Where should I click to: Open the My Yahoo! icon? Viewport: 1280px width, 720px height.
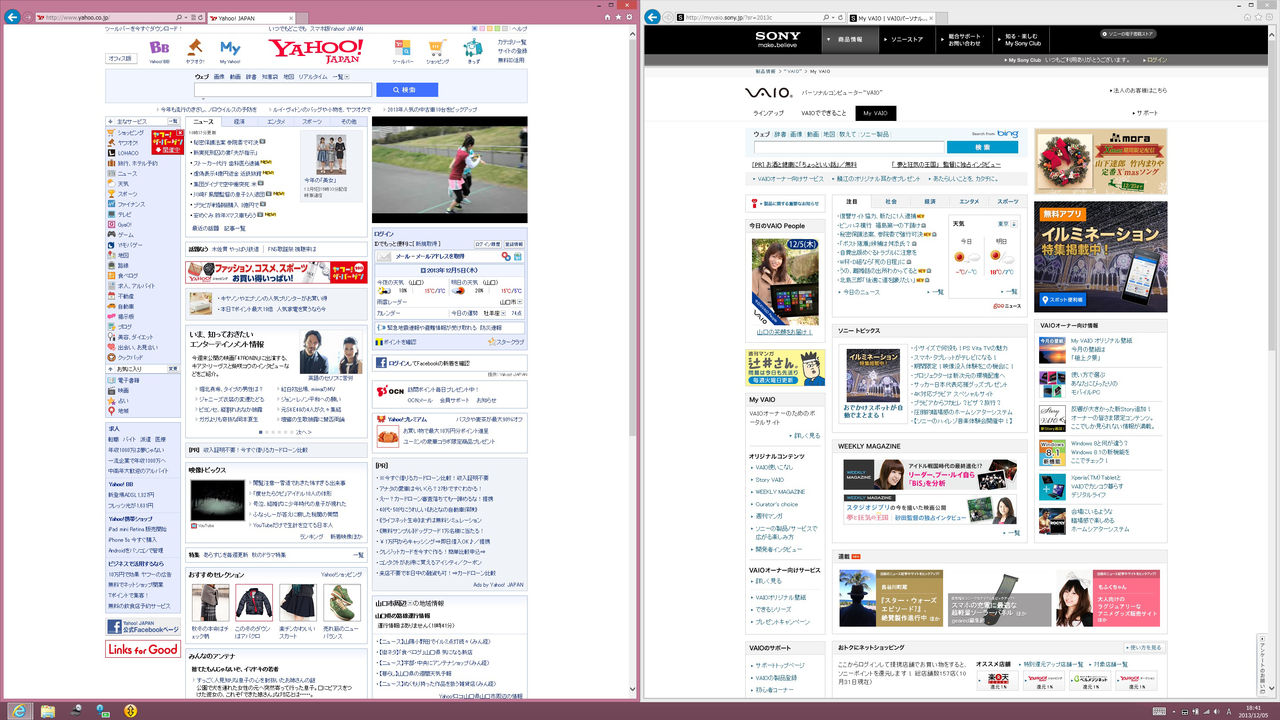[x=230, y=48]
